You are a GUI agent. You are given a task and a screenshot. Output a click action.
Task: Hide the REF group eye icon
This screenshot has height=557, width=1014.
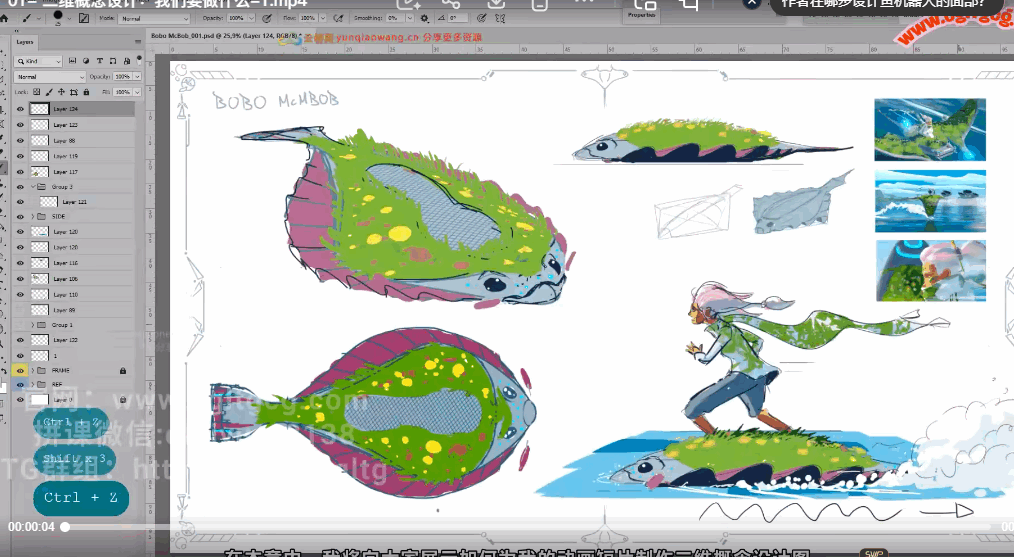20,384
